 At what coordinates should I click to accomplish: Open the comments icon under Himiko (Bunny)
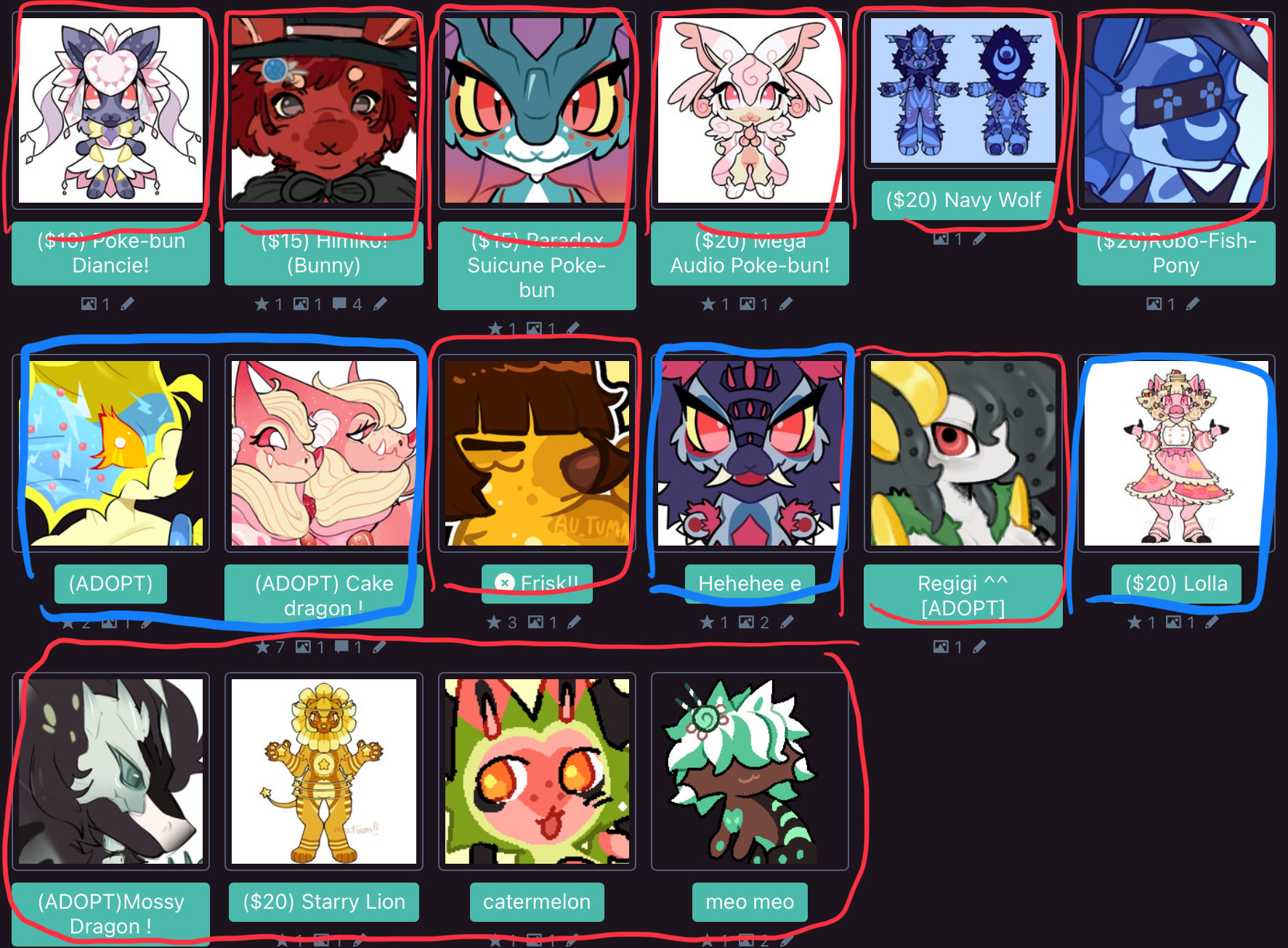pos(339,304)
